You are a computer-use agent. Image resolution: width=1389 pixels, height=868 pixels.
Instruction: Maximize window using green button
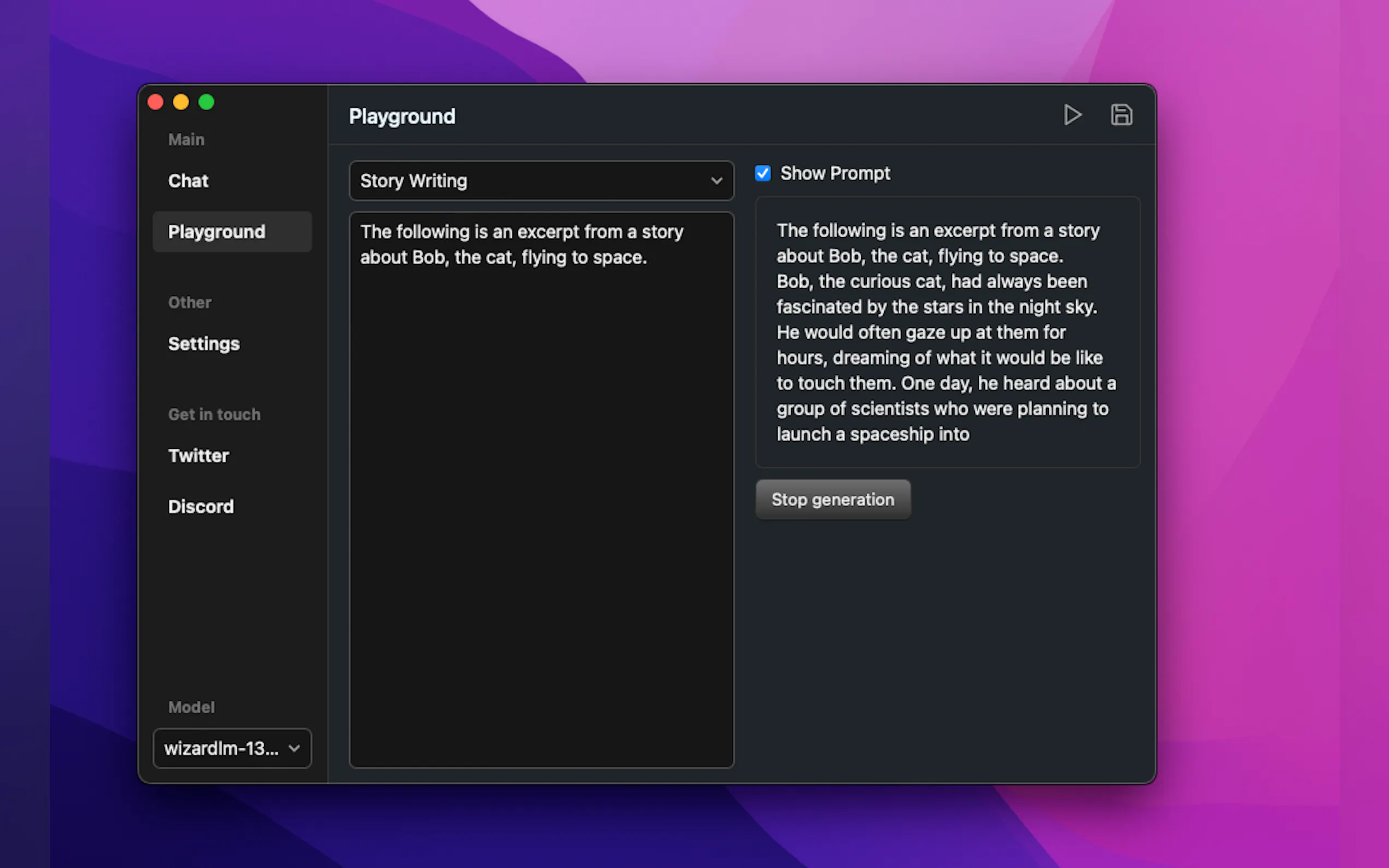tap(206, 102)
